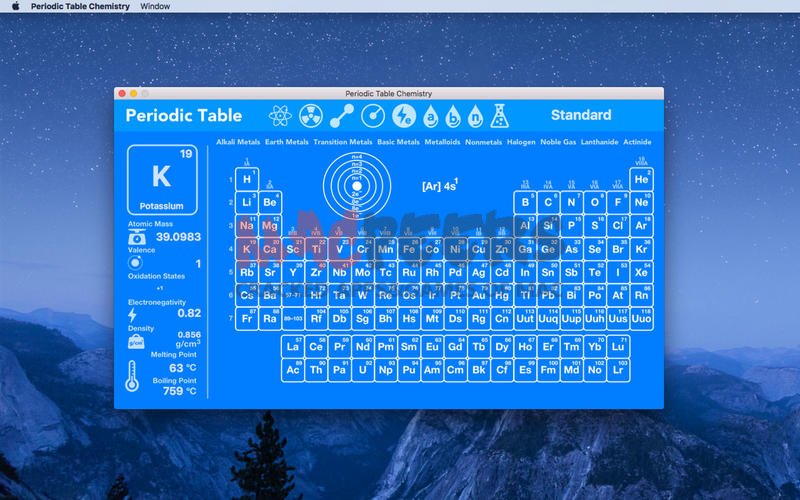Click the atomic mass value 39.0983
800x500 pixels.
pos(179,237)
